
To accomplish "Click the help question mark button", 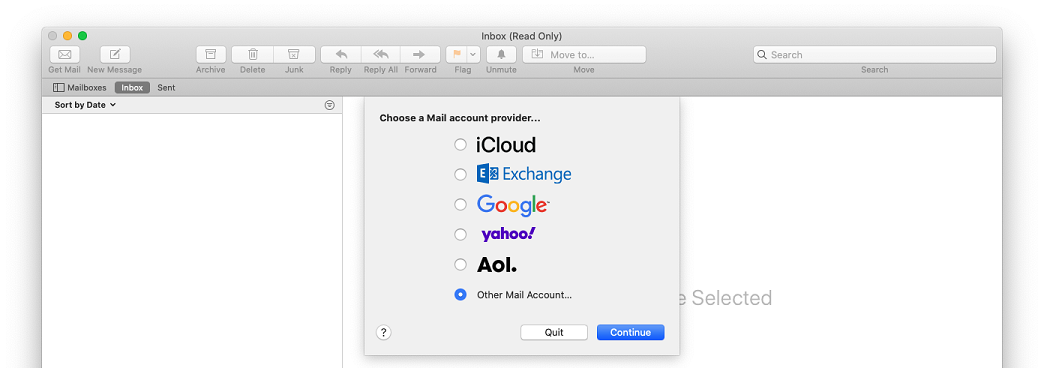I will [x=384, y=333].
